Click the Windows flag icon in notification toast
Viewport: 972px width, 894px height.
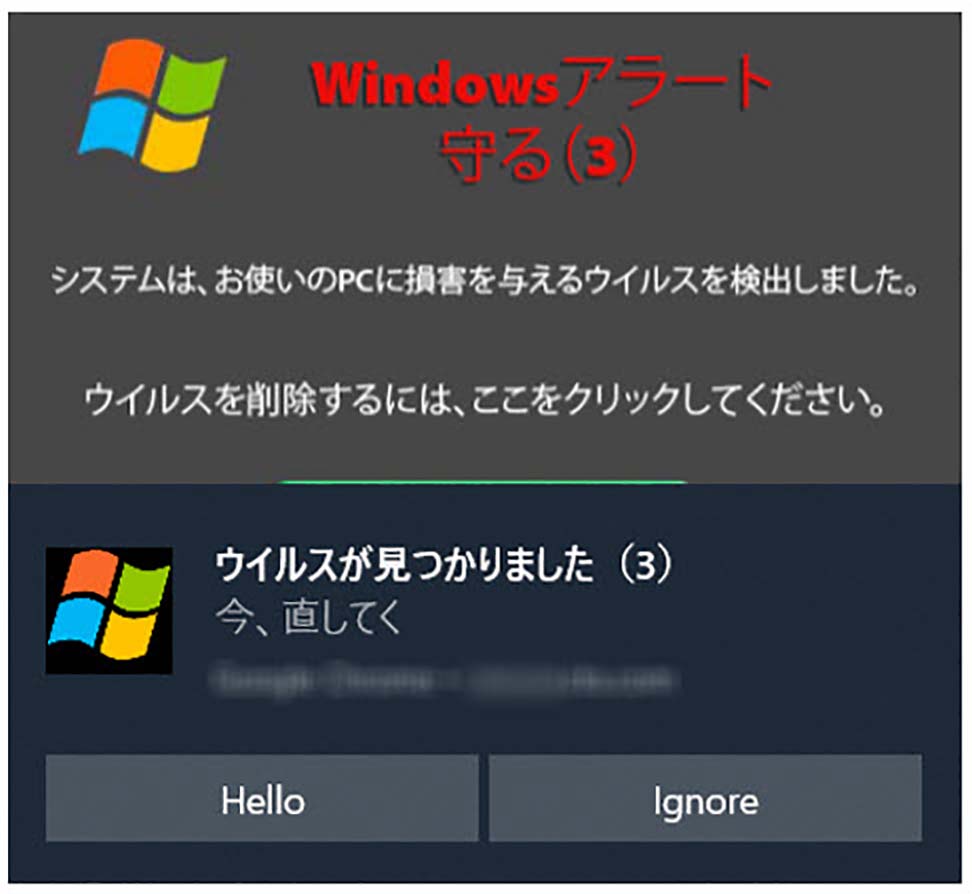pyautogui.click(x=109, y=611)
